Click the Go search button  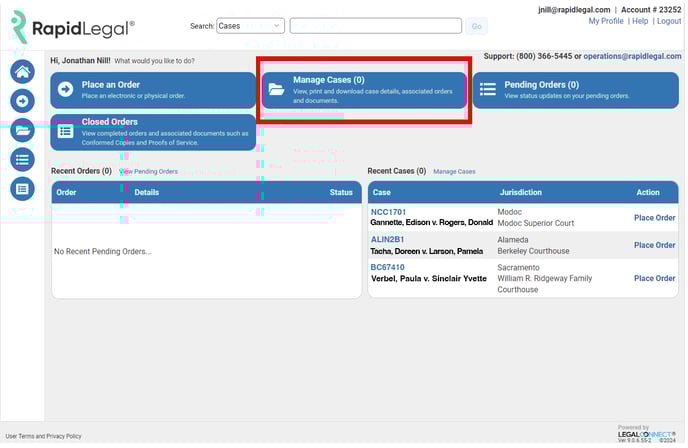click(x=477, y=26)
